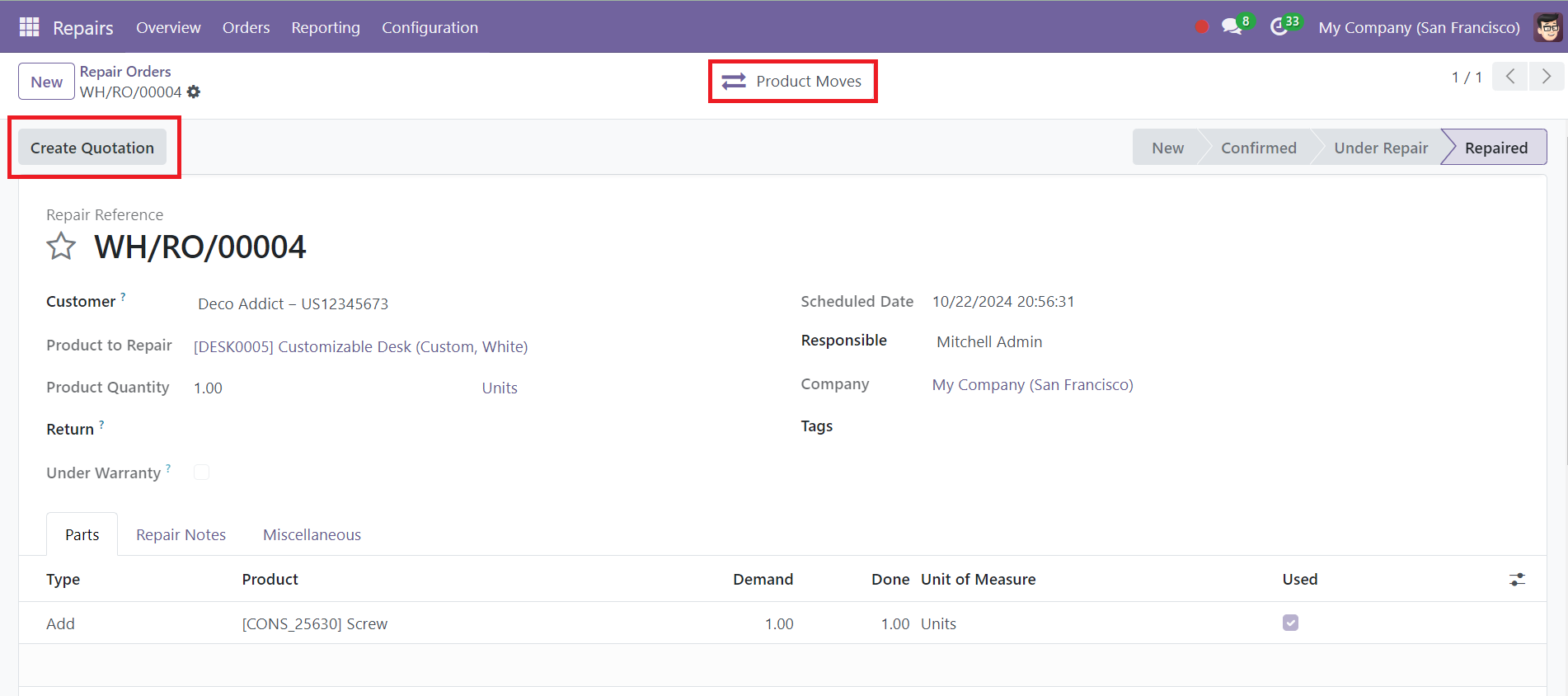Open the Overview menu
This screenshot has height=696, width=1568.
(x=168, y=27)
